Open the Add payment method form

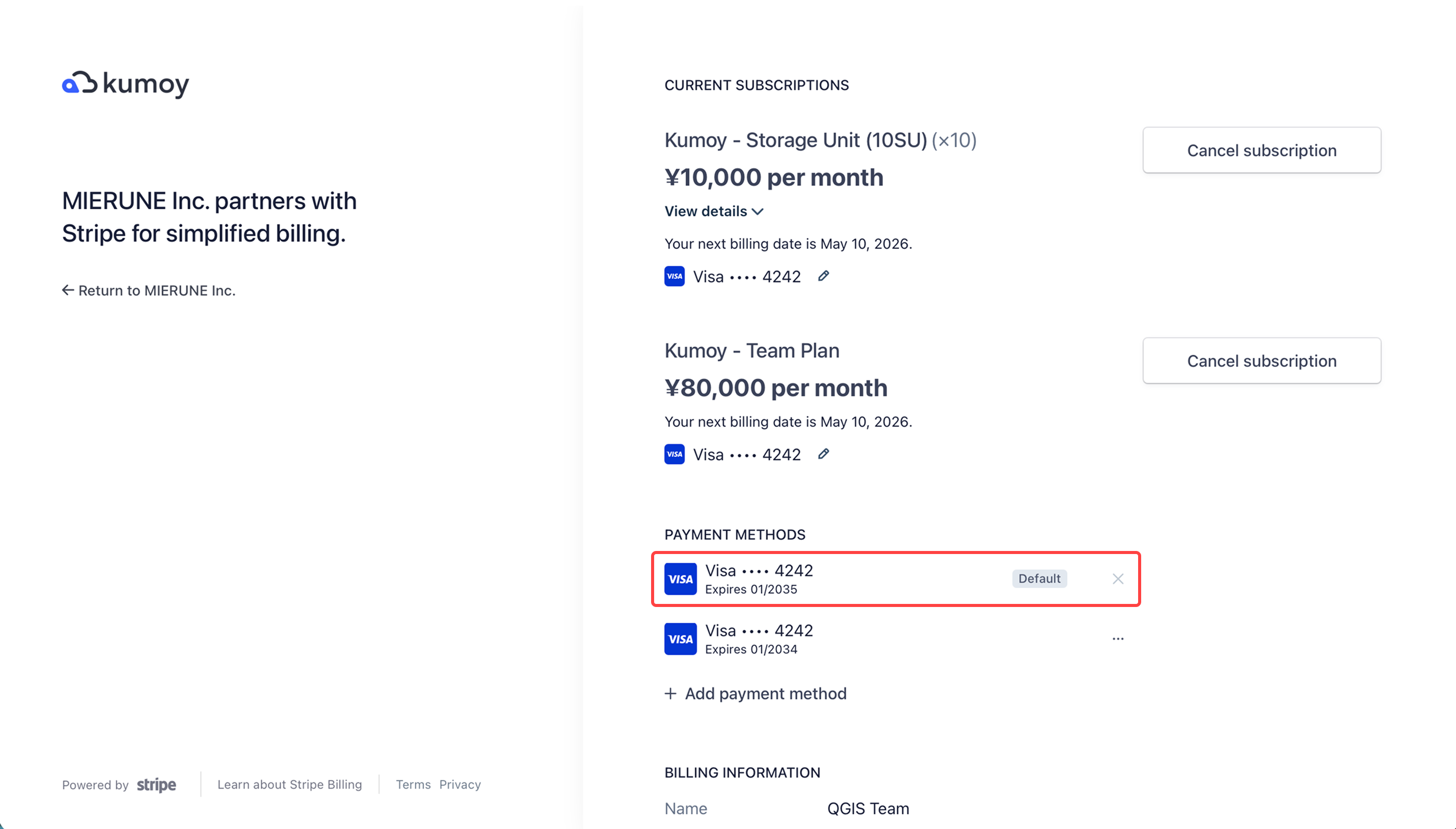coord(755,694)
